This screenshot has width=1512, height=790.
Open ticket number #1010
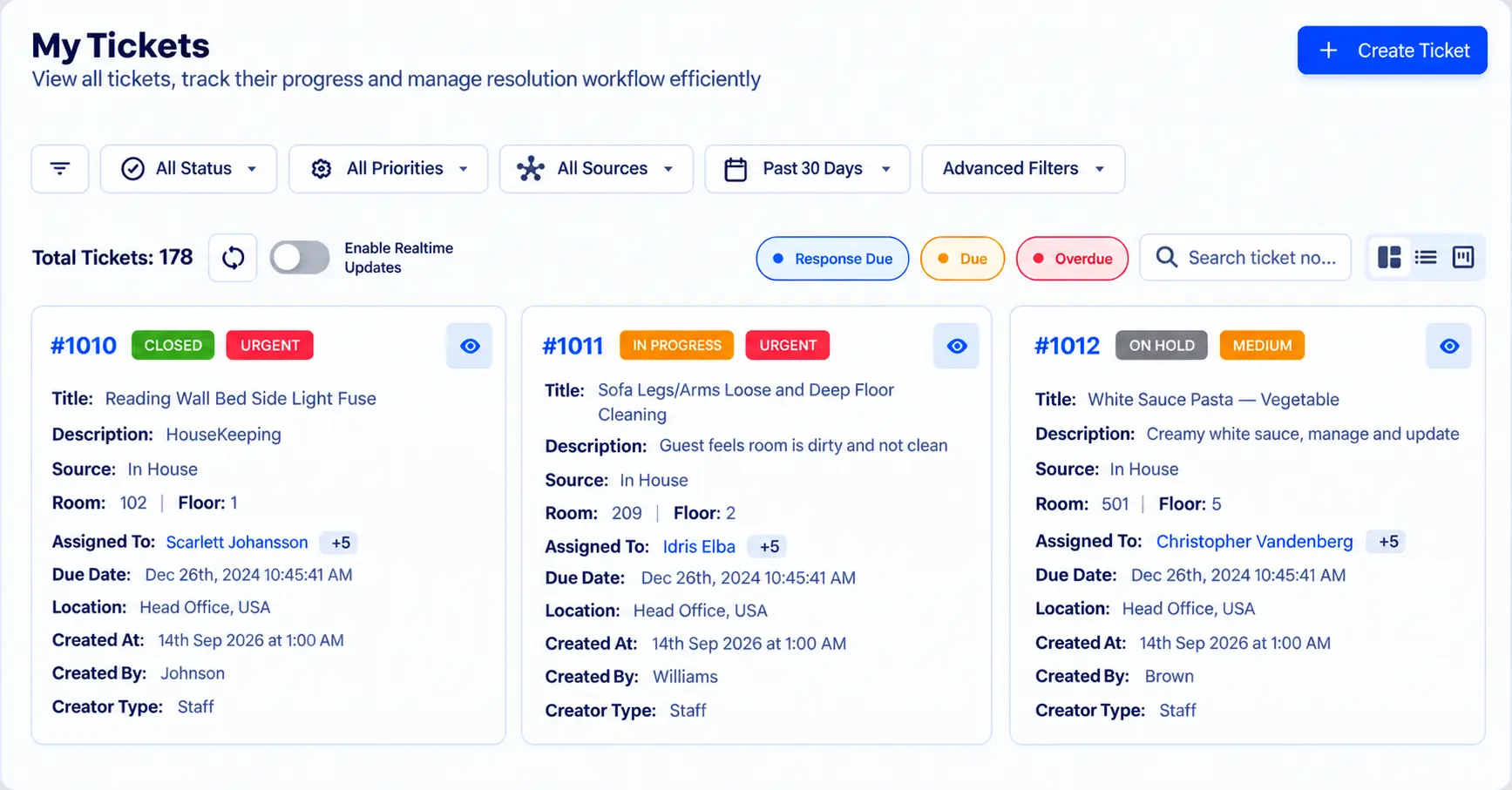point(84,346)
